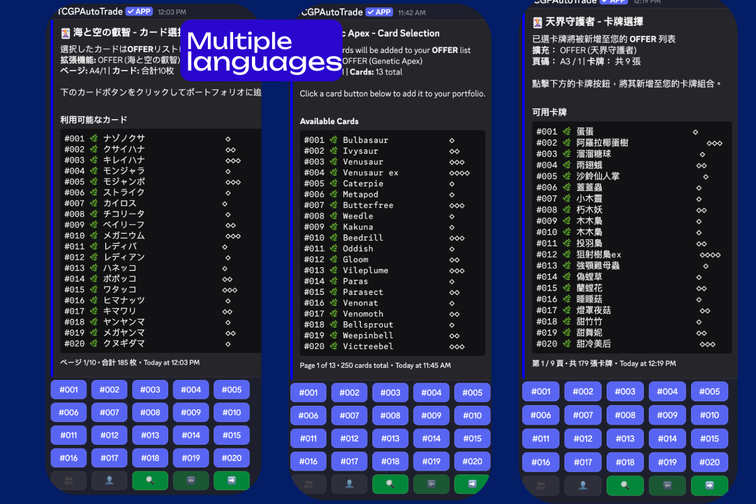Click the person icon button in English panel
756x504 pixels.
click(x=349, y=484)
